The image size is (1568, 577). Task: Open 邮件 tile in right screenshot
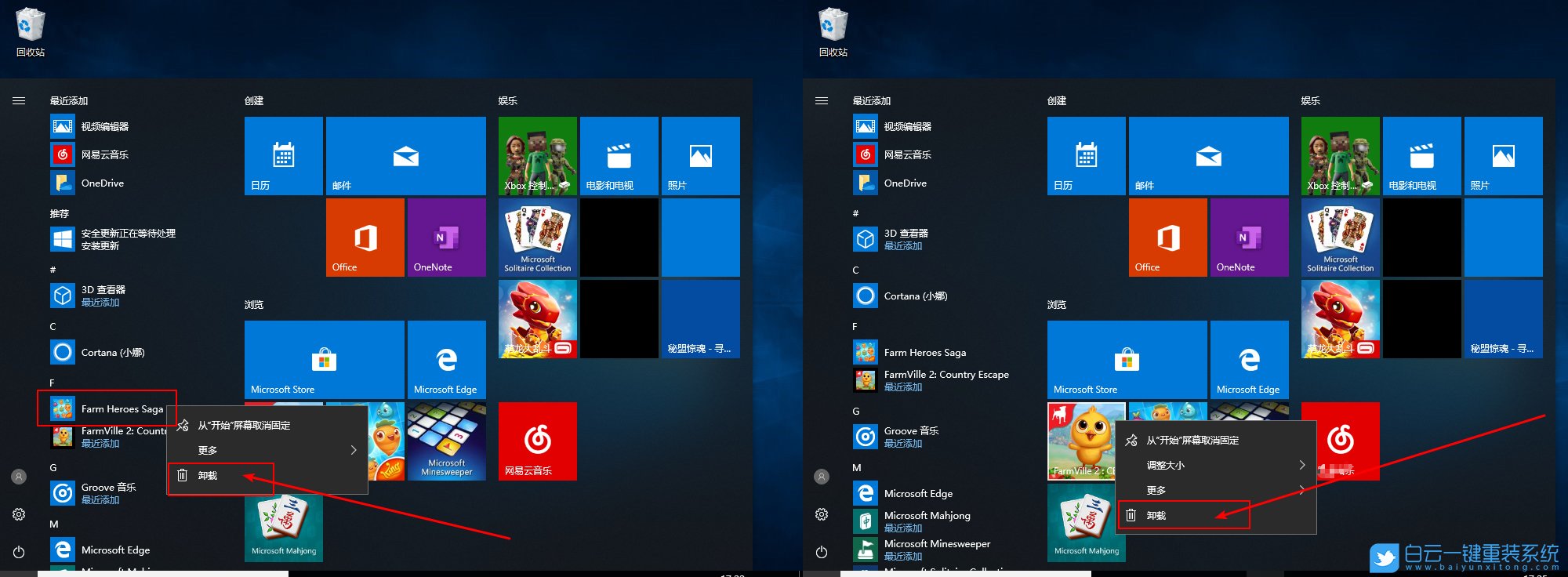[1209, 156]
